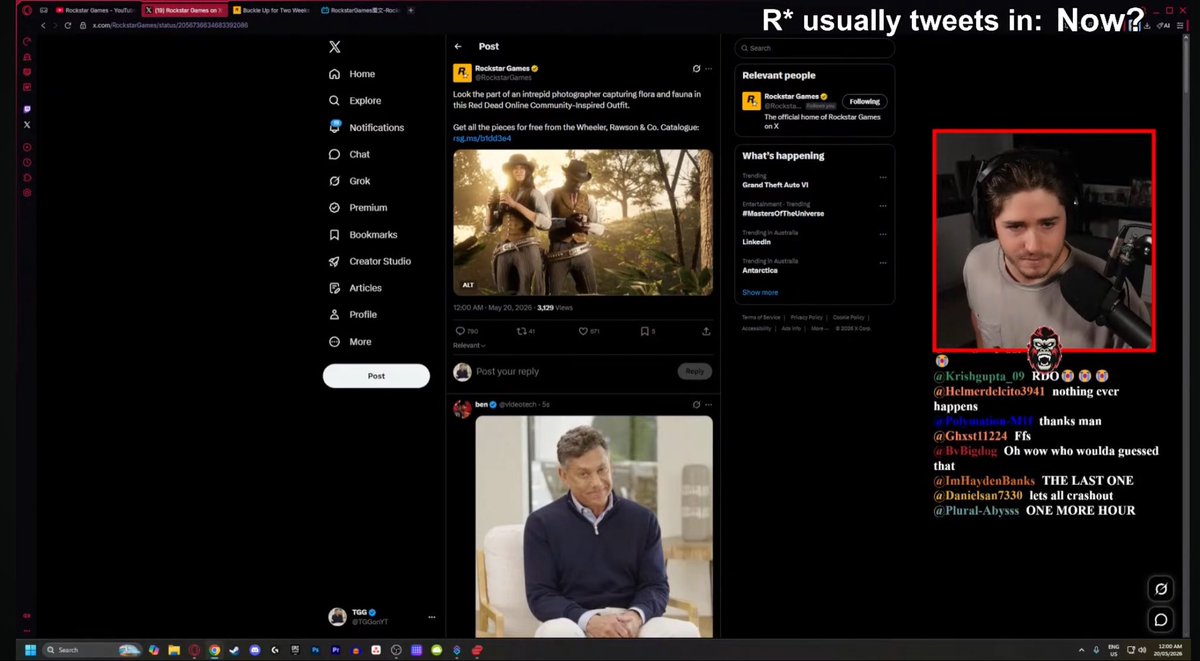Open Profile in X sidebar

(x=352, y=315)
